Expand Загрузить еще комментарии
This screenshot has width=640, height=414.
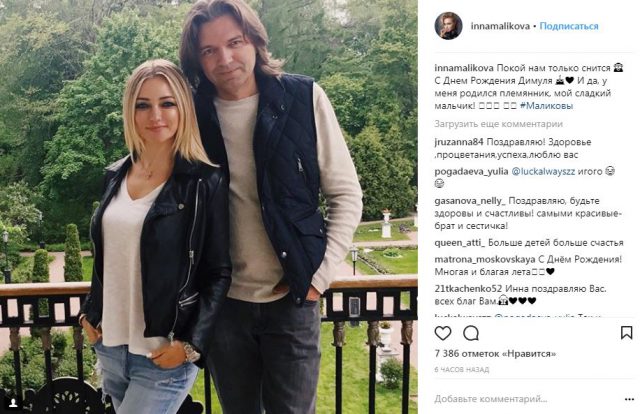pos(498,124)
